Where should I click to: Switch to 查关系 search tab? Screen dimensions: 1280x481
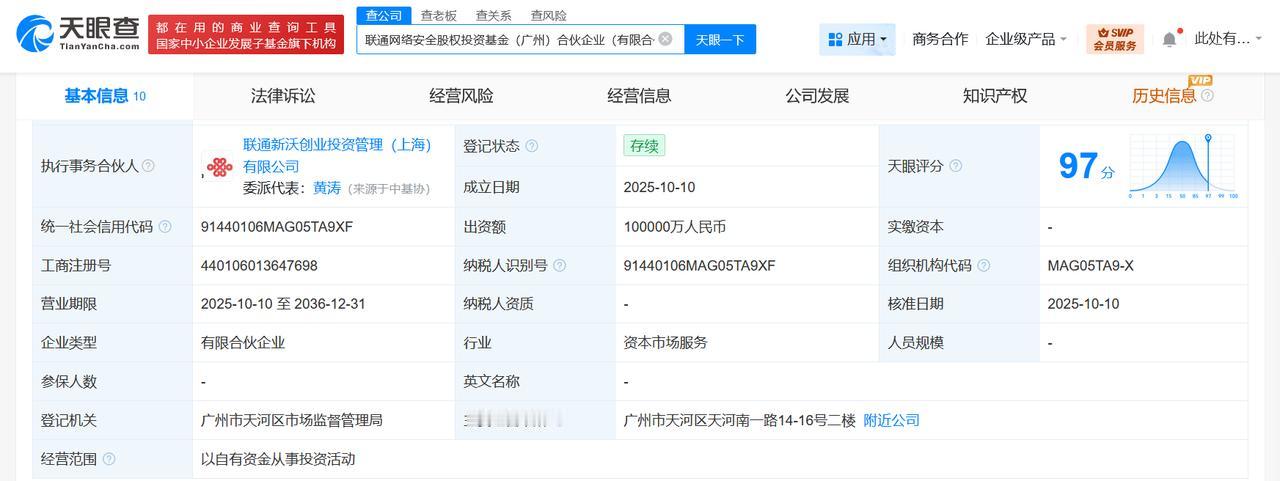(493, 15)
